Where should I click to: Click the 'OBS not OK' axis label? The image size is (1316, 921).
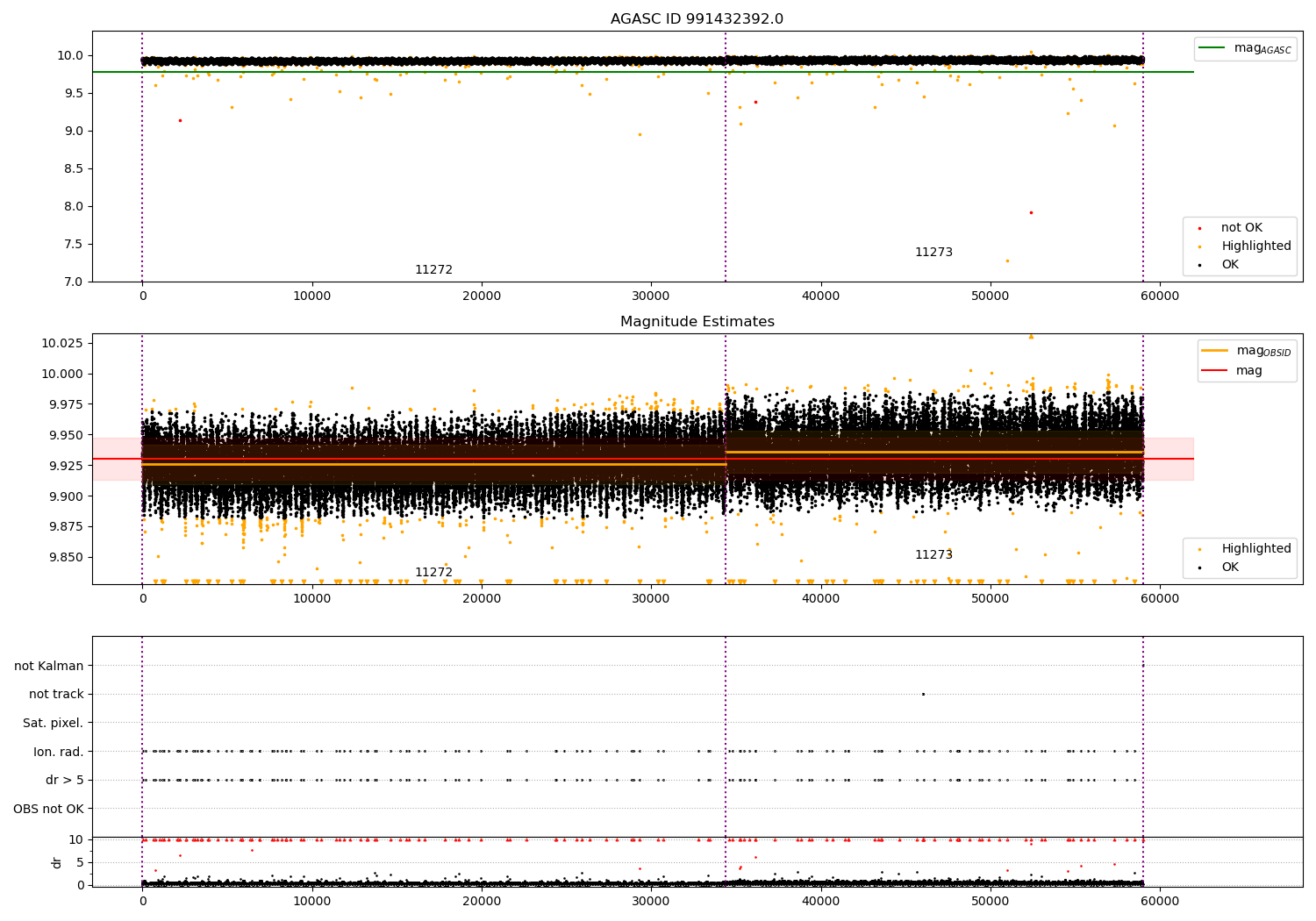[48, 809]
